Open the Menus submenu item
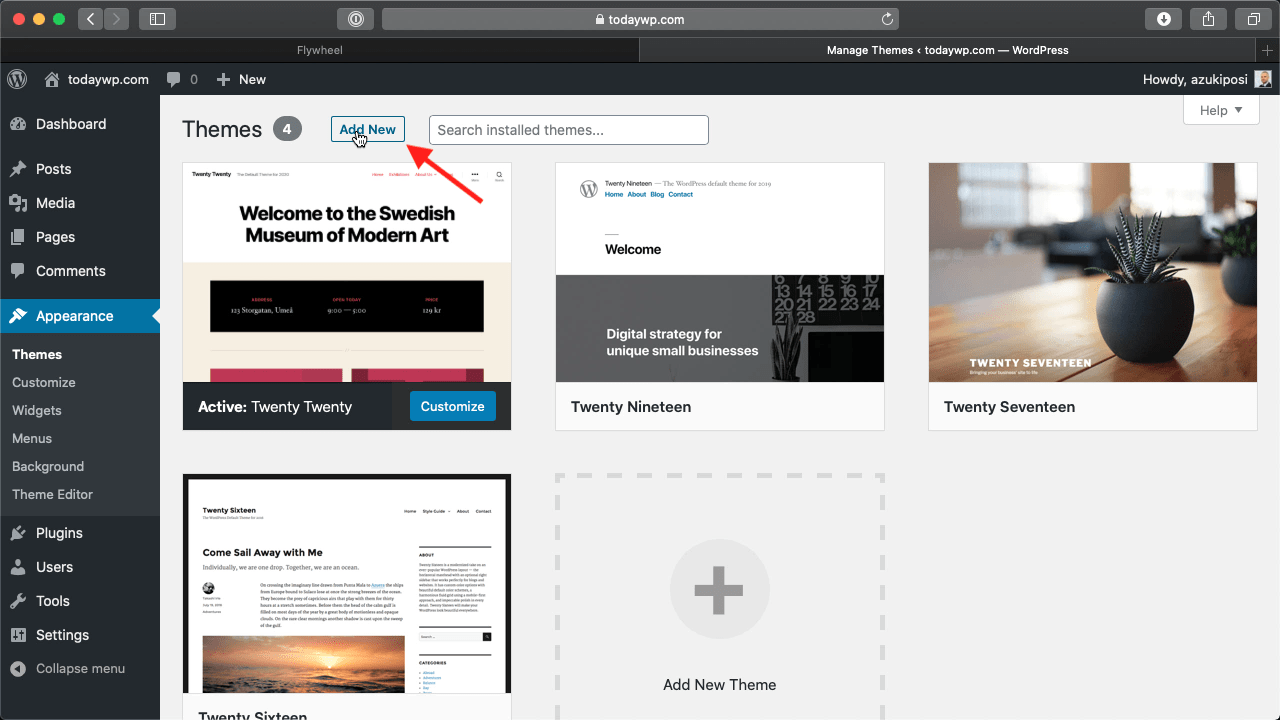Image resolution: width=1280 pixels, height=720 pixels. (x=32, y=438)
